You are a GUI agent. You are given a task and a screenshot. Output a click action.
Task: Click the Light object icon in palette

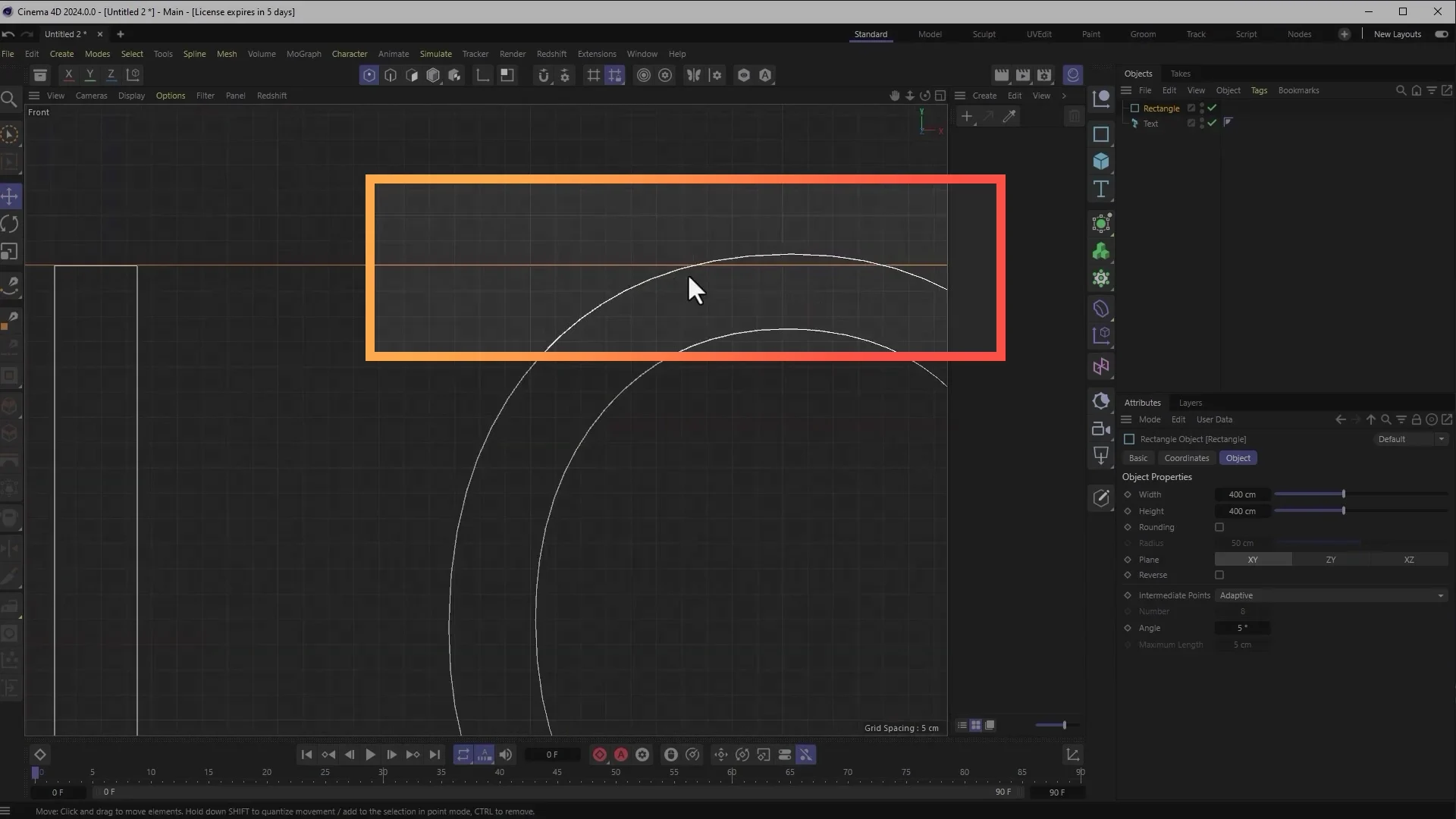[1101, 456]
